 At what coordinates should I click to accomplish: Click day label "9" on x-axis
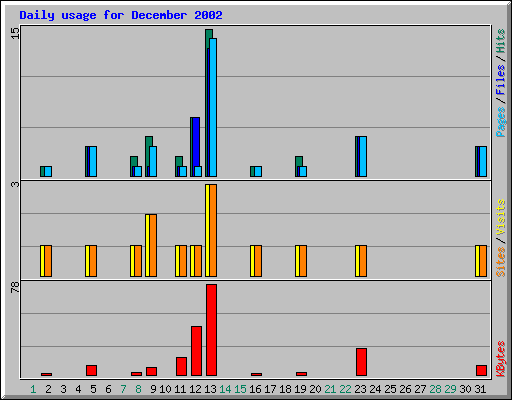[153, 389]
